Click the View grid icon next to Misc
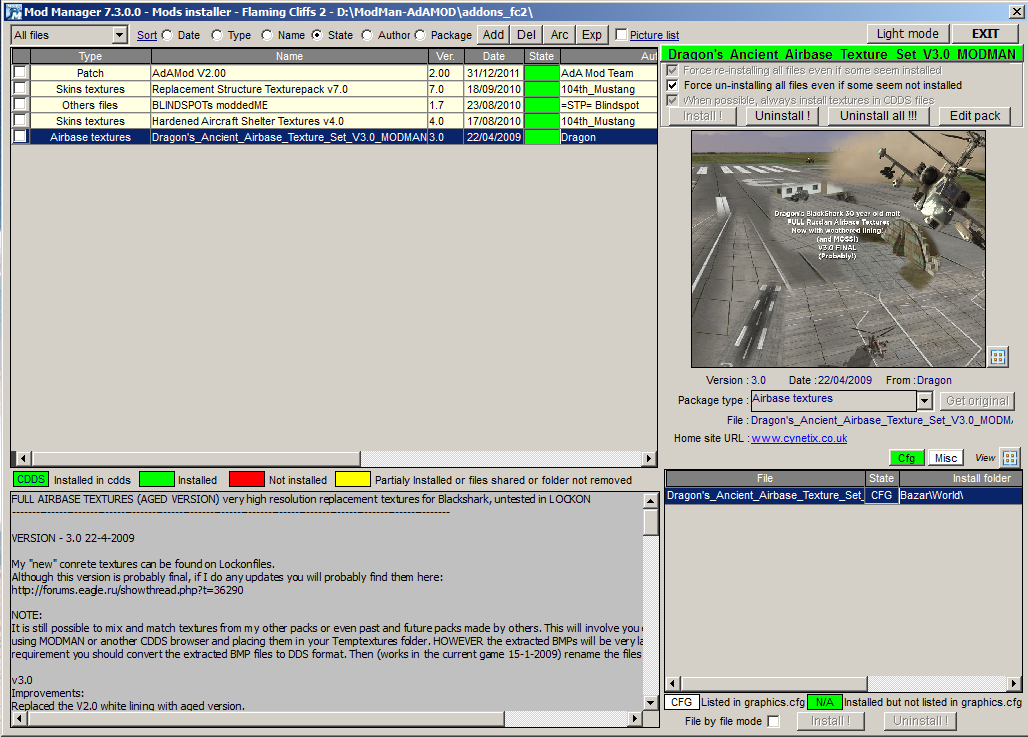Viewport: 1028px width, 737px height. 1010,458
